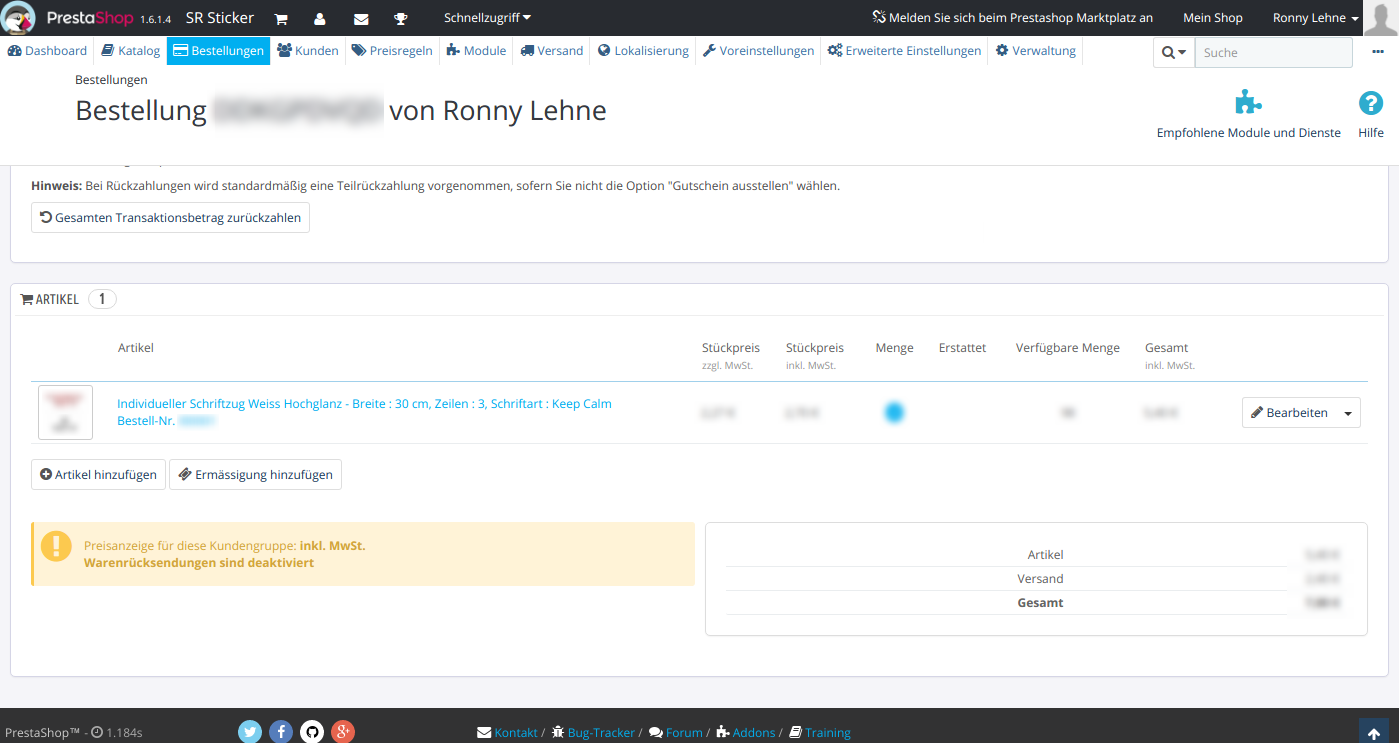Open the Module menu
1399x743 pixels.
pos(477,51)
